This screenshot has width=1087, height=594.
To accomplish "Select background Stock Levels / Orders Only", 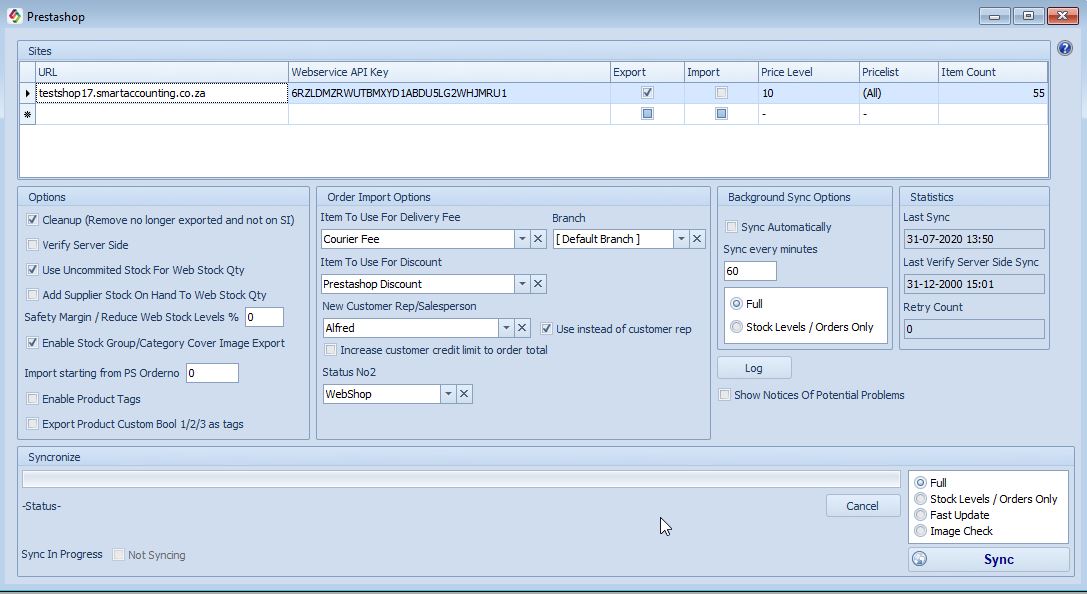I will point(736,326).
